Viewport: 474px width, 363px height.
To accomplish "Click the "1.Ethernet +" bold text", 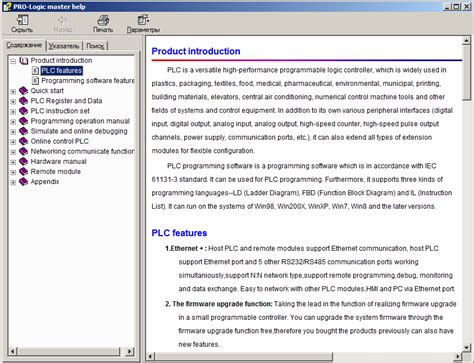I will point(186,249).
